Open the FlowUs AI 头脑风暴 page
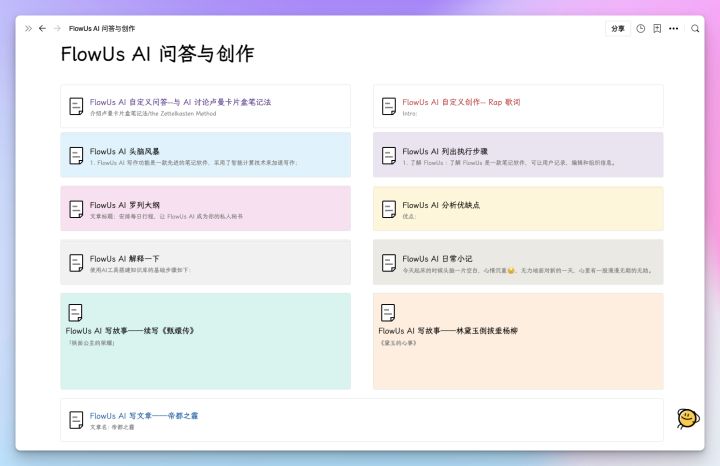The image size is (720, 466). [x=125, y=151]
